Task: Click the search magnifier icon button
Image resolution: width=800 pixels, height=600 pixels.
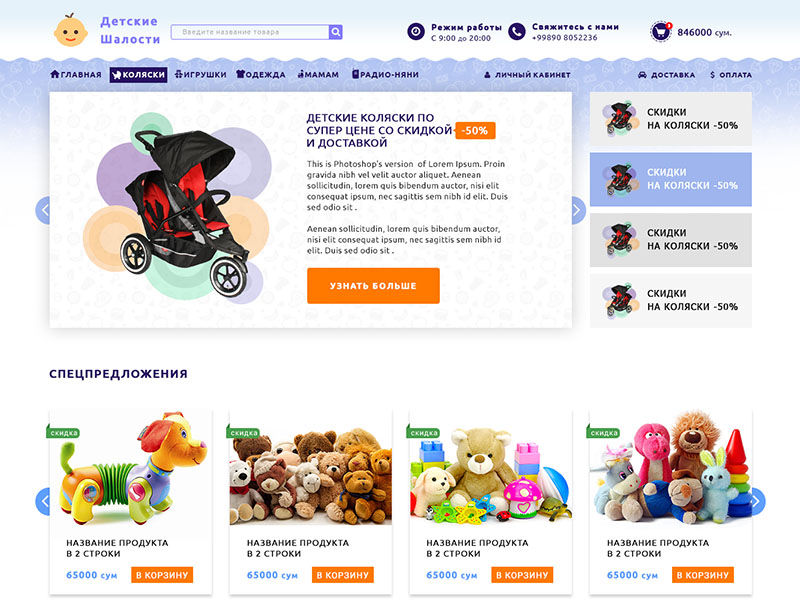Action: coord(336,32)
